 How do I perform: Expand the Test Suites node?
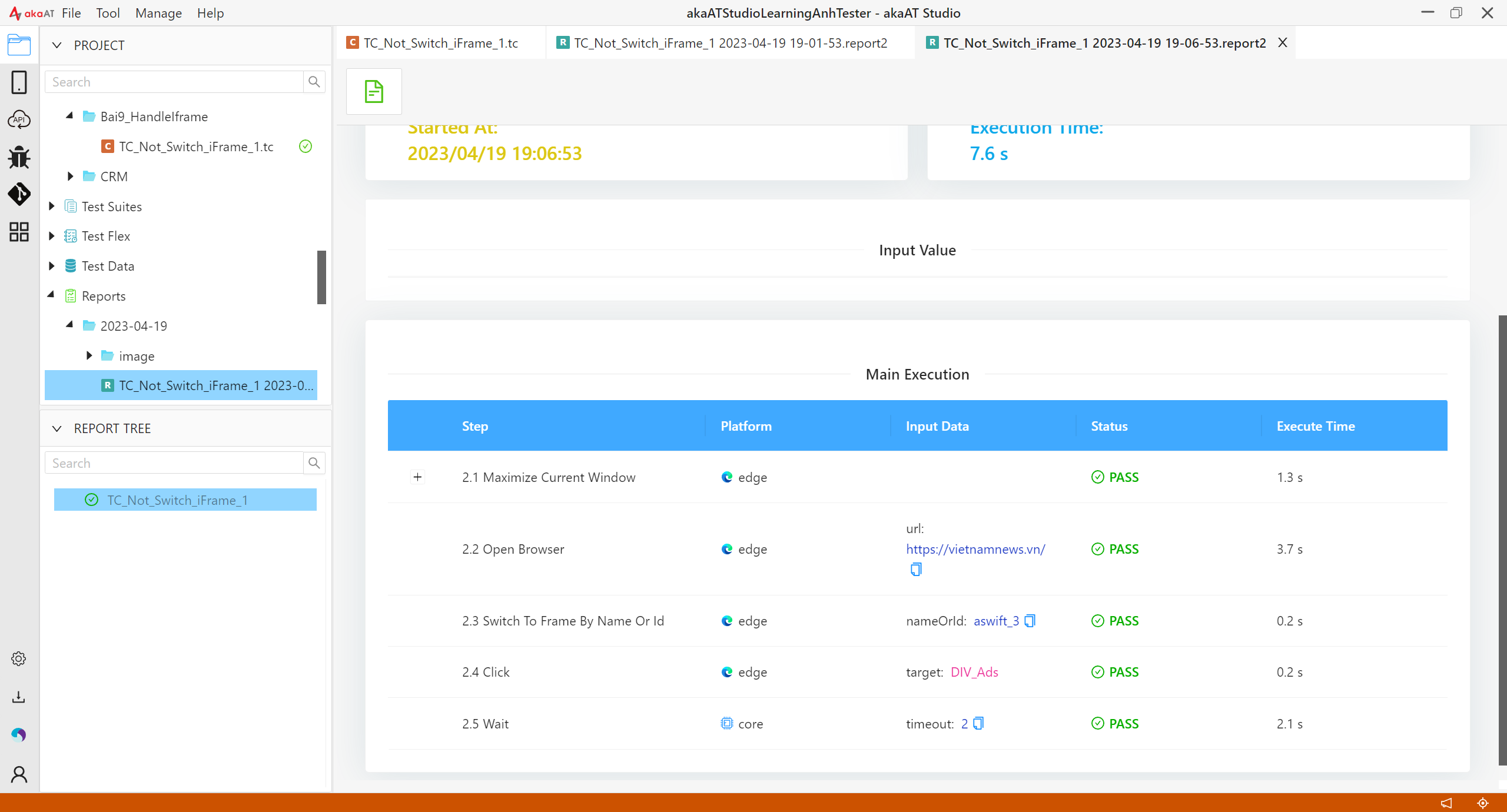[52, 206]
